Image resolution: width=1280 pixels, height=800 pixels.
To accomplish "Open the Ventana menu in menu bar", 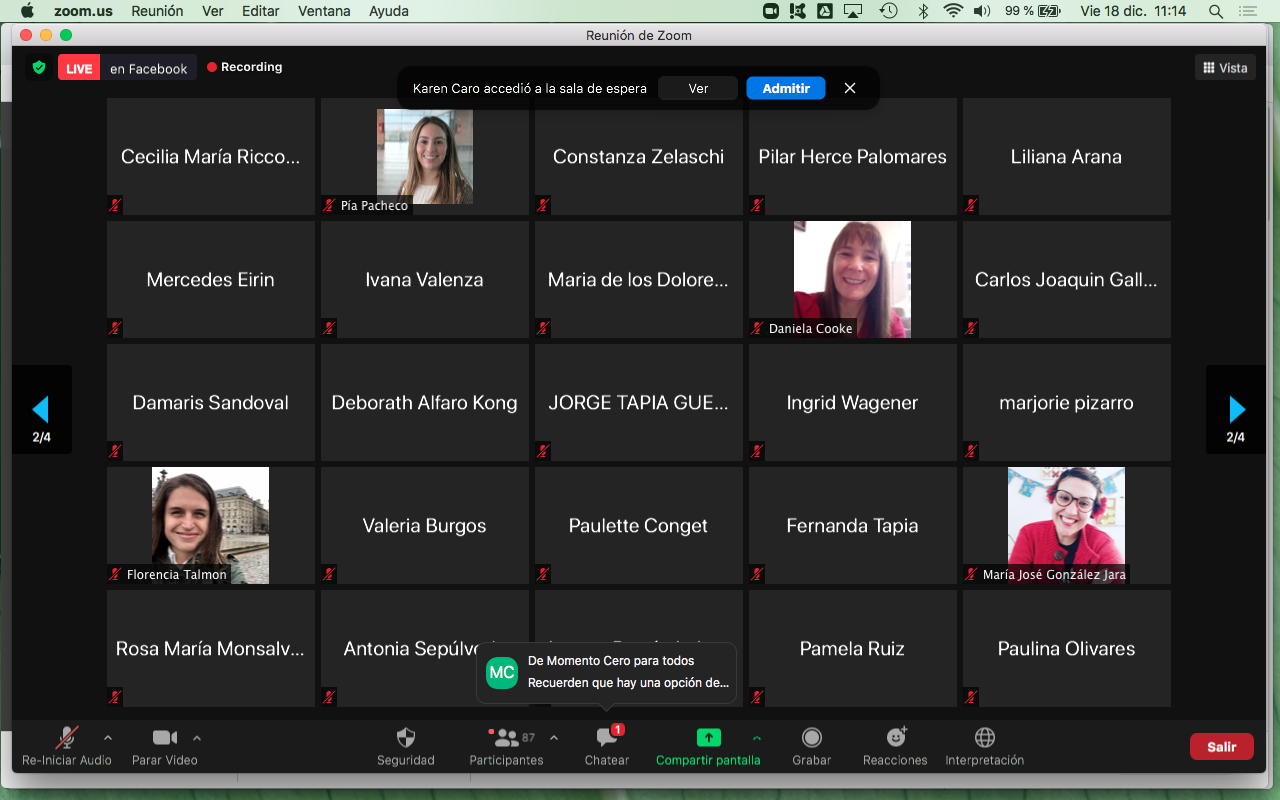I will pyautogui.click(x=324, y=11).
